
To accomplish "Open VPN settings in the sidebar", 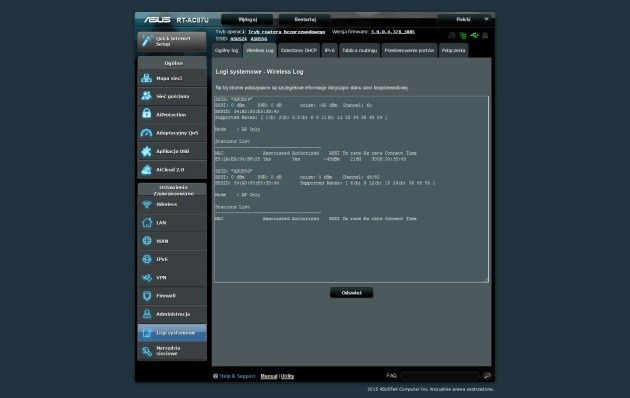I will pyautogui.click(x=172, y=278).
